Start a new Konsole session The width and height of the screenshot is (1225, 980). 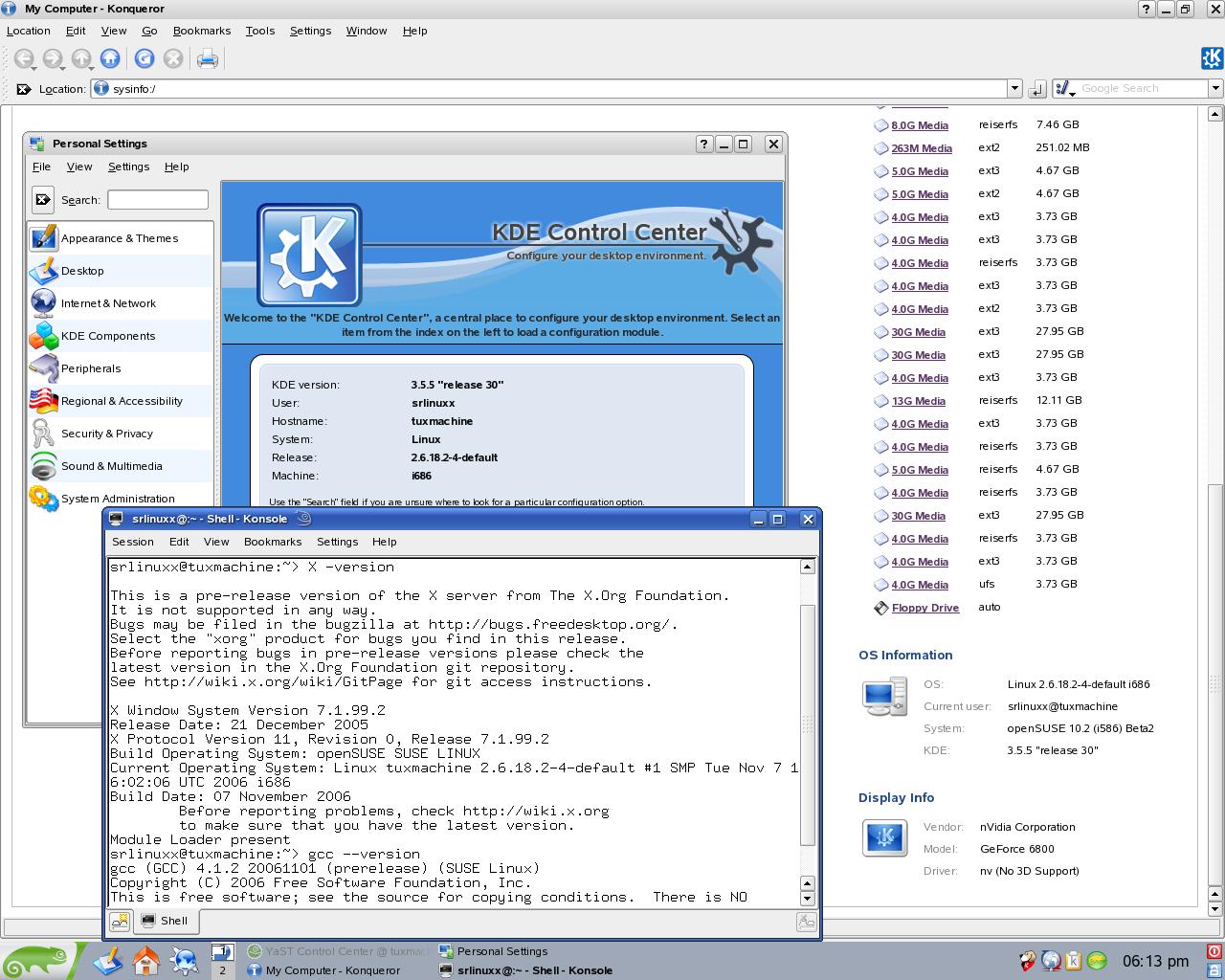(120, 921)
